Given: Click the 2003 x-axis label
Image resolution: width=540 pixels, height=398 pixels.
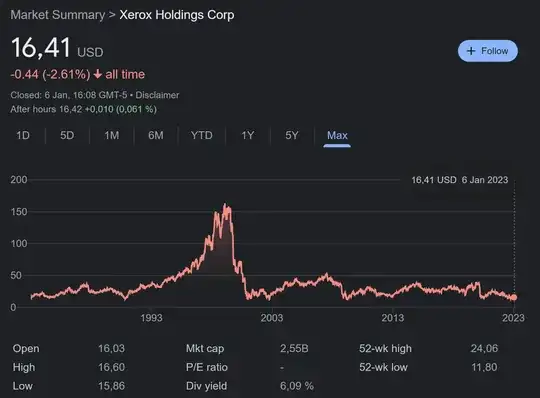Looking at the screenshot, I should coord(272,318).
